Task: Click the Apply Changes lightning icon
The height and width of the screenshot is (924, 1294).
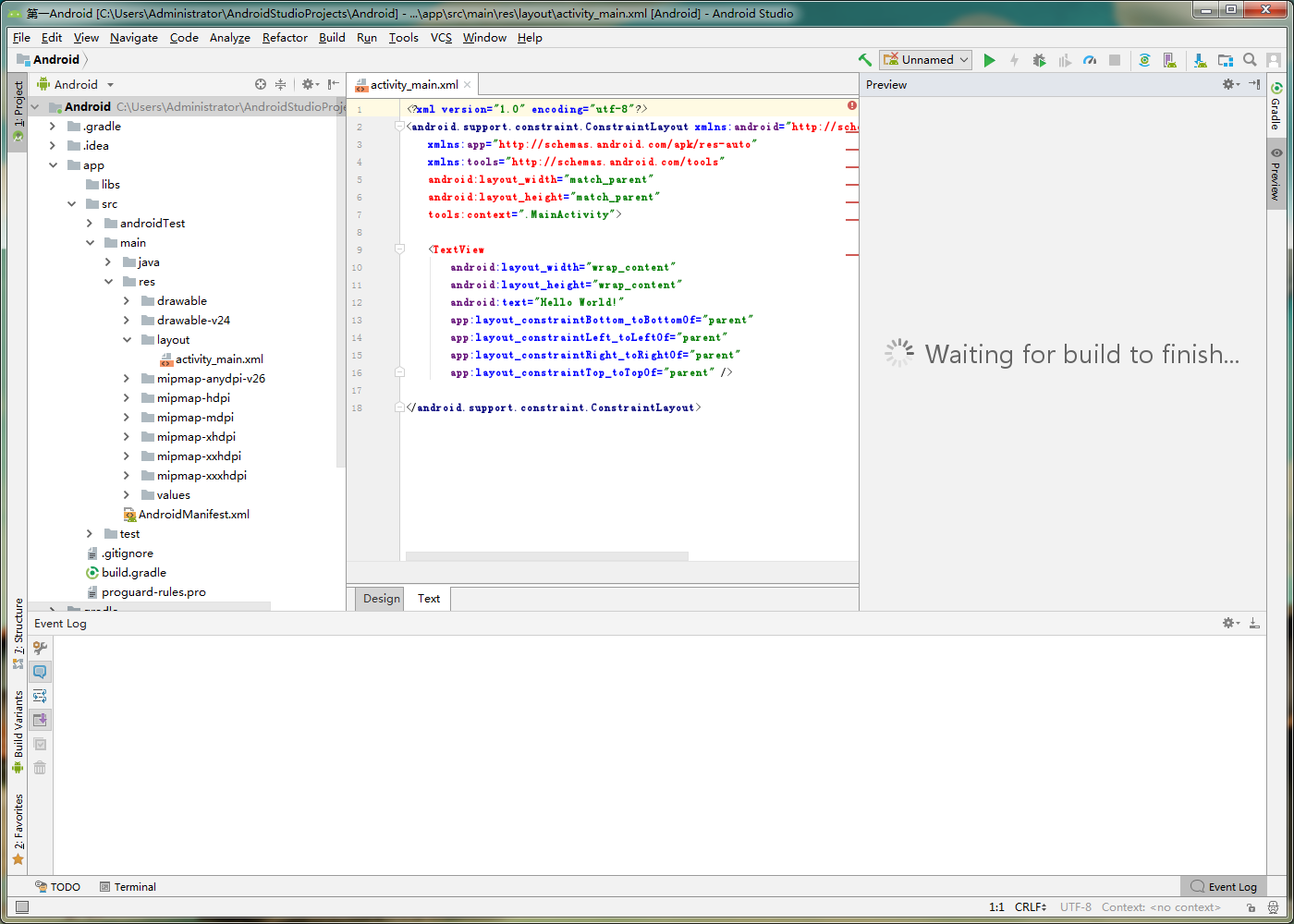Action: tap(1014, 60)
